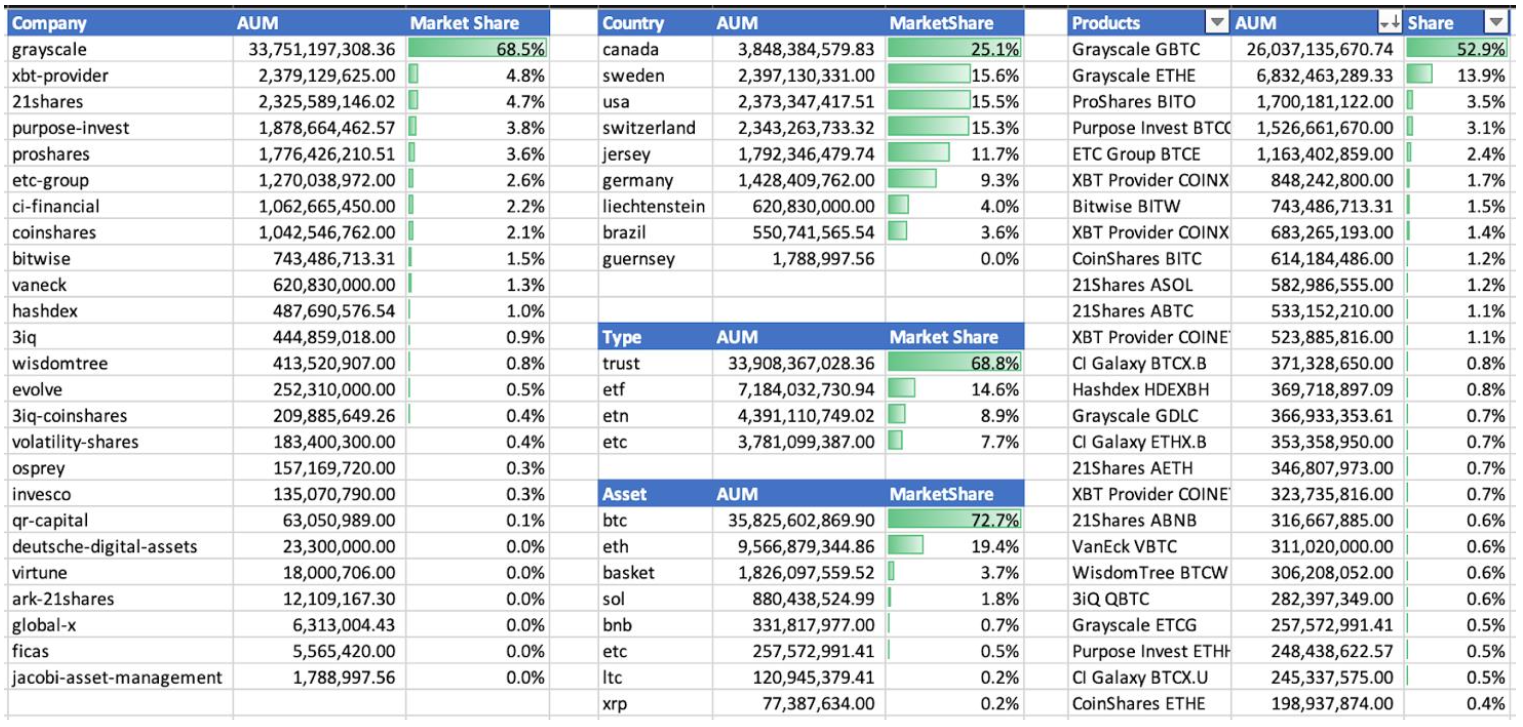The width and height of the screenshot is (1523, 727).
Task: Click the etf type 14.6% share cell
Action: tap(954, 390)
